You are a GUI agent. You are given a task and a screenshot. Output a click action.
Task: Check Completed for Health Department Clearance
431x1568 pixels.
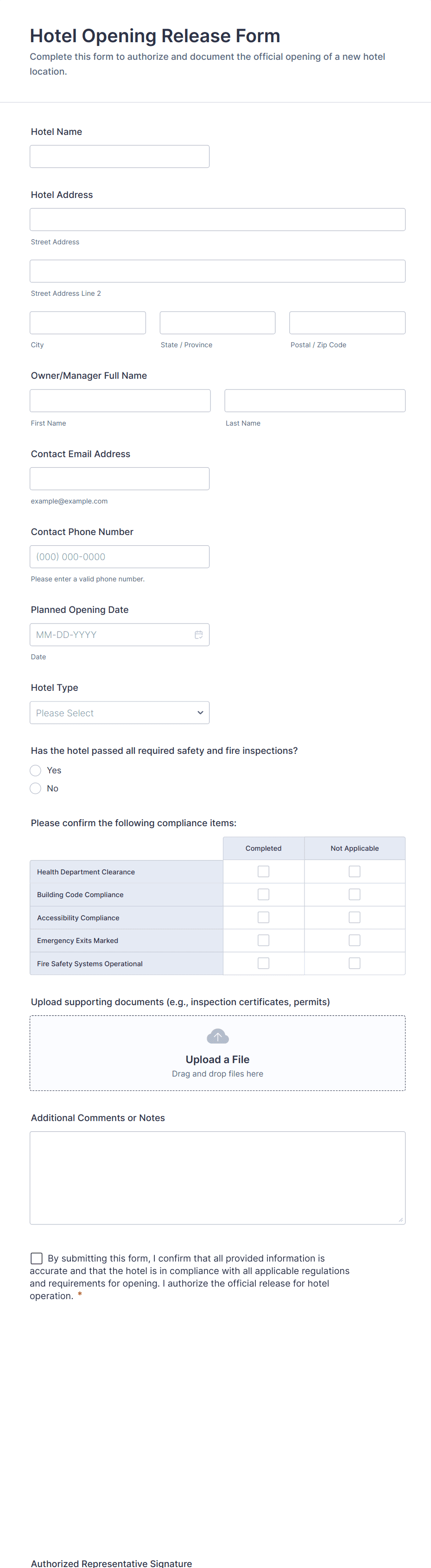point(263,872)
